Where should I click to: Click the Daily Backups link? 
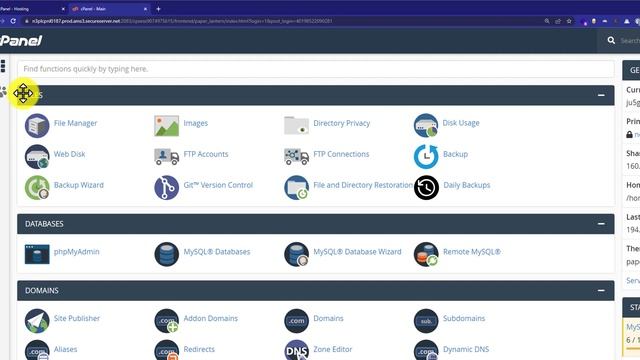467,185
